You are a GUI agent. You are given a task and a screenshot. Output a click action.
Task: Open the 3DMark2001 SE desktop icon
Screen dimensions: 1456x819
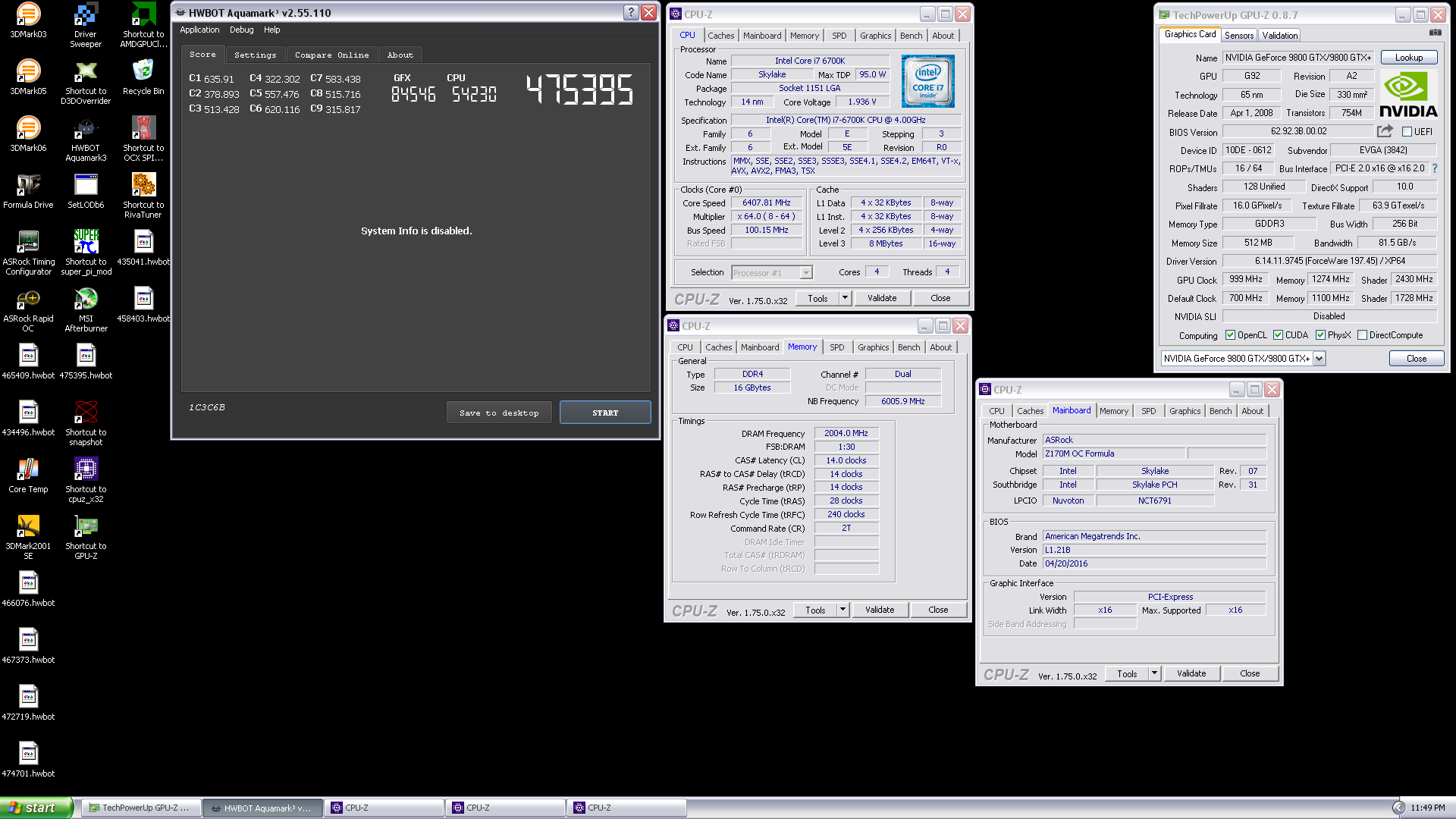[x=28, y=537]
